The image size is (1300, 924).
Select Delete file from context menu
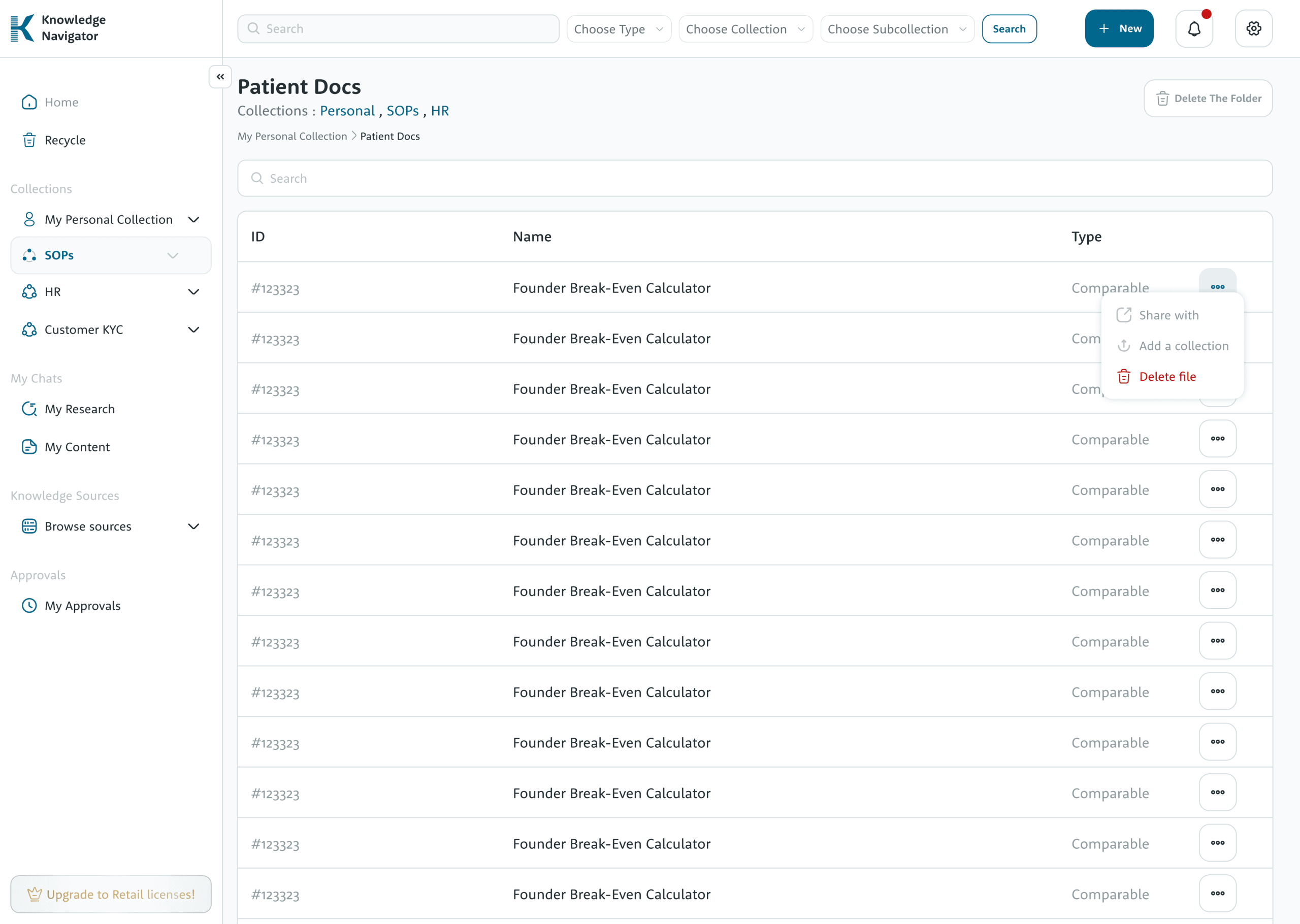(1167, 377)
